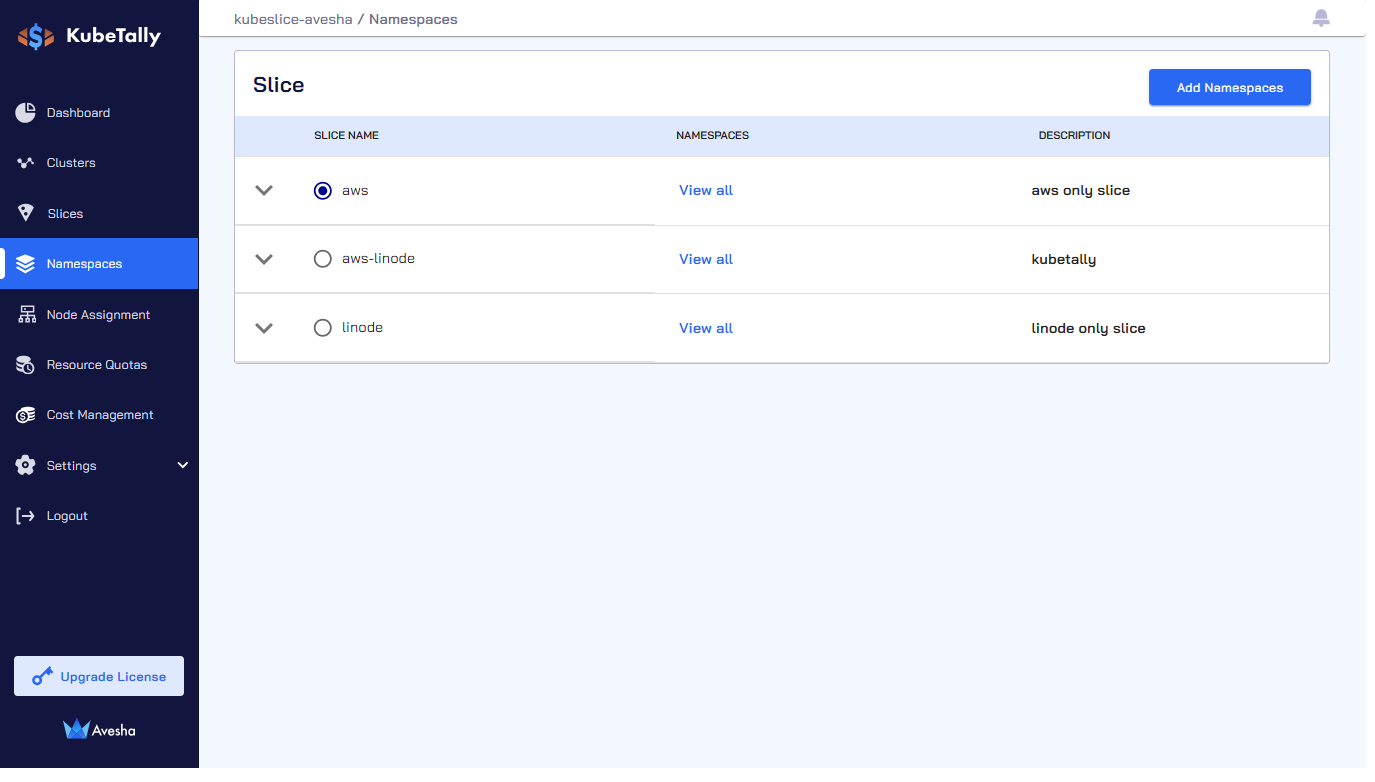The width and height of the screenshot is (1375, 782).
Task: Click the Avesha crown logo
Action: pyautogui.click(x=77, y=729)
